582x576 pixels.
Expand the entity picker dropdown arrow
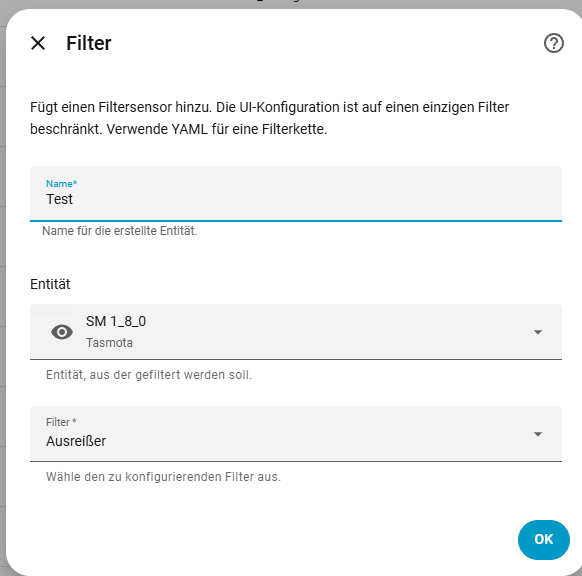[x=538, y=332]
